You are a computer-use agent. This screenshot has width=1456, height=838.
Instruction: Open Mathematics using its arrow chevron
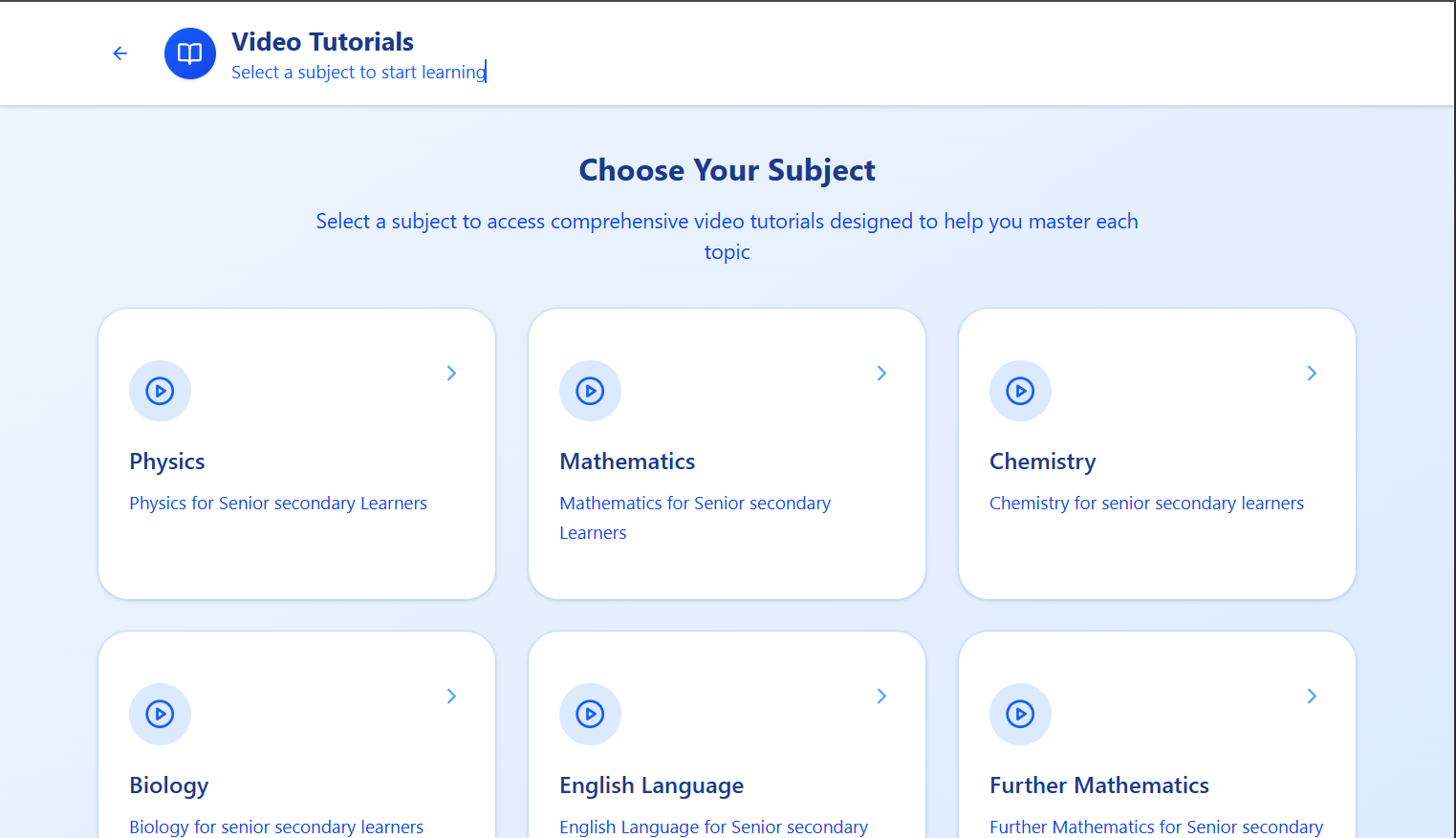click(881, 373)
